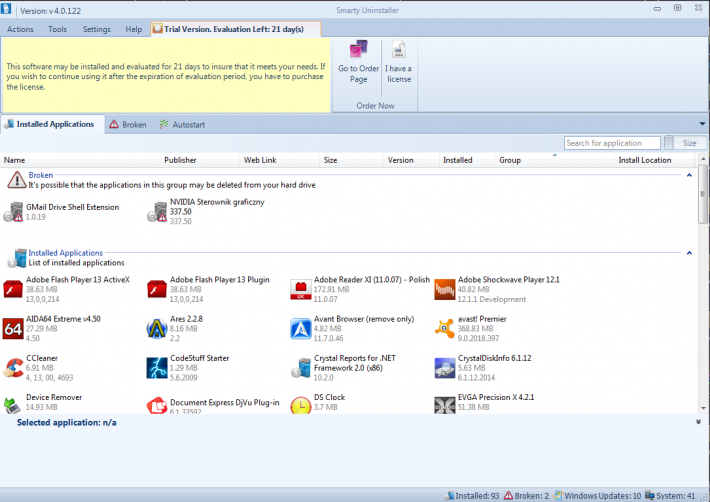Select the EVGA Precision X icon

(445, 405)
